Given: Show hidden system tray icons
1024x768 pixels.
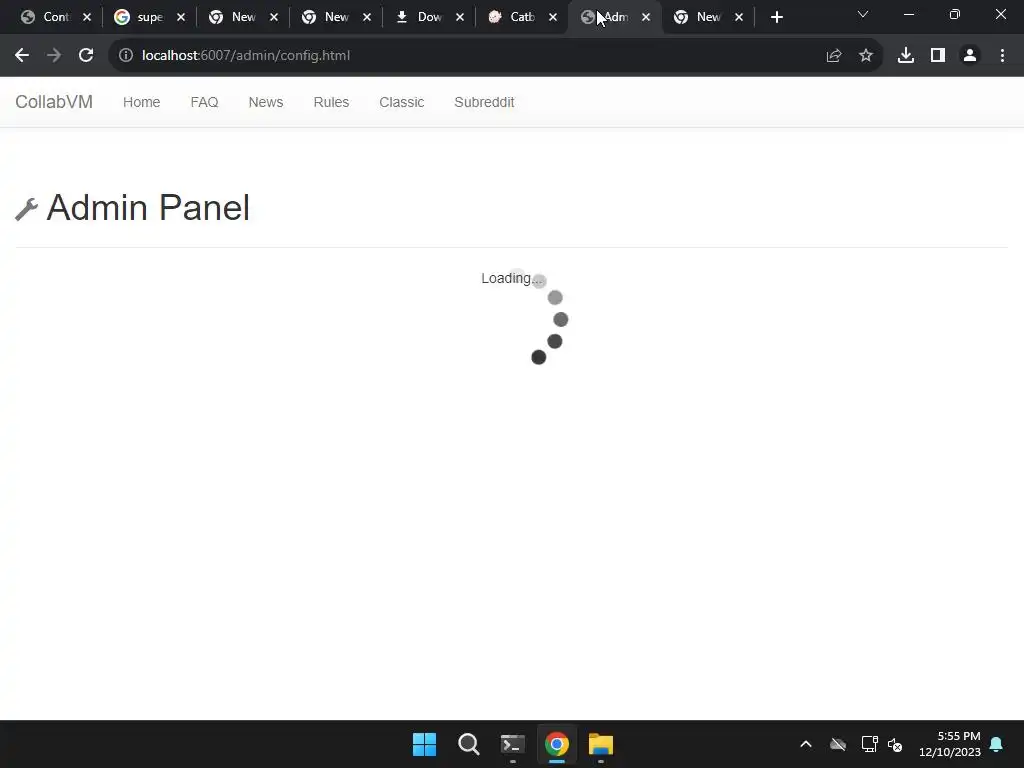Looking at the screenshot, I should coord(806,744).
